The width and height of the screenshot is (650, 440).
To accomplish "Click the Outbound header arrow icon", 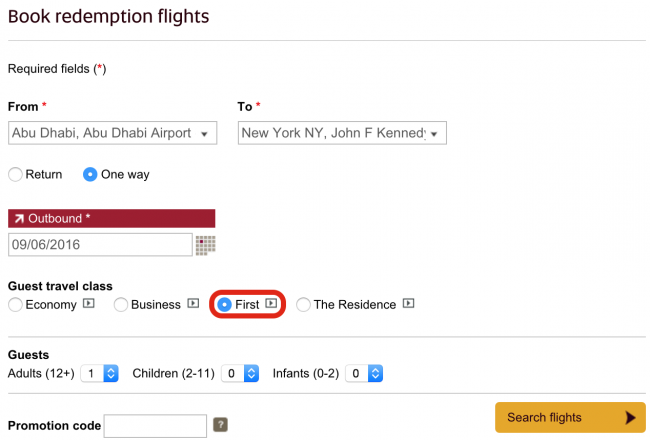I will pyautogui.click(x=19, y=219).
